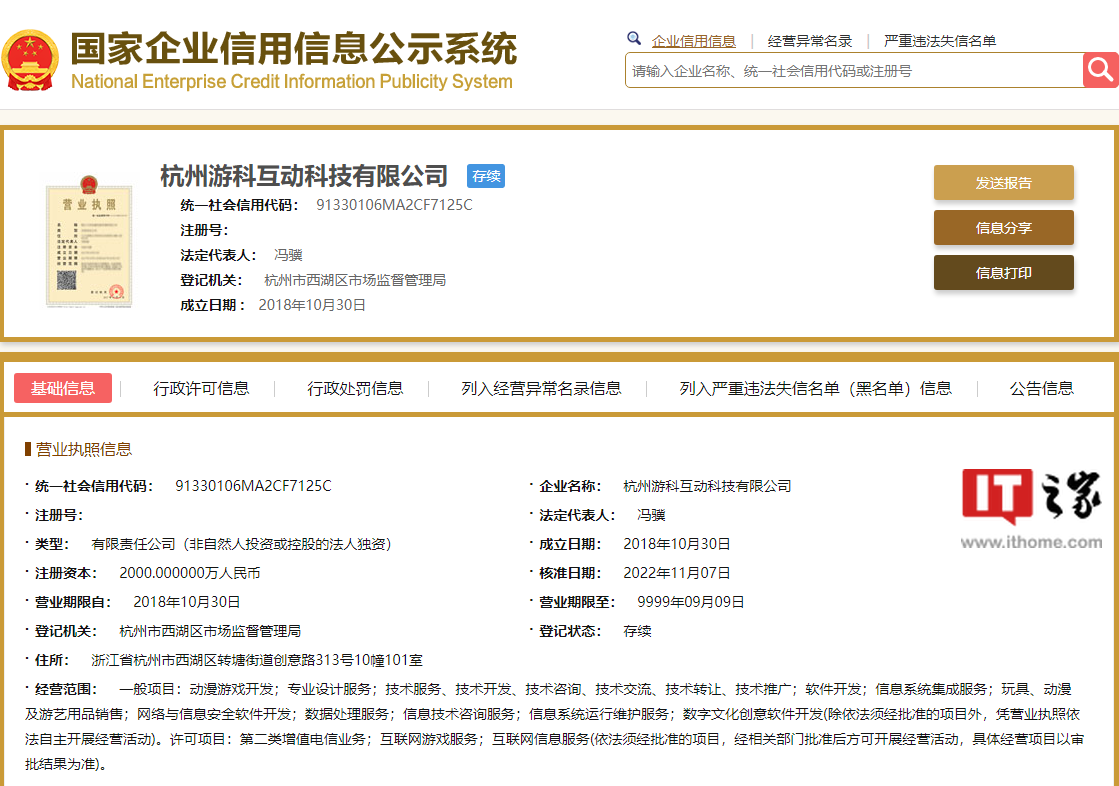Click the national emblem site logo
This screenshot has height=786, width=1119.
(x=31, y=57)
